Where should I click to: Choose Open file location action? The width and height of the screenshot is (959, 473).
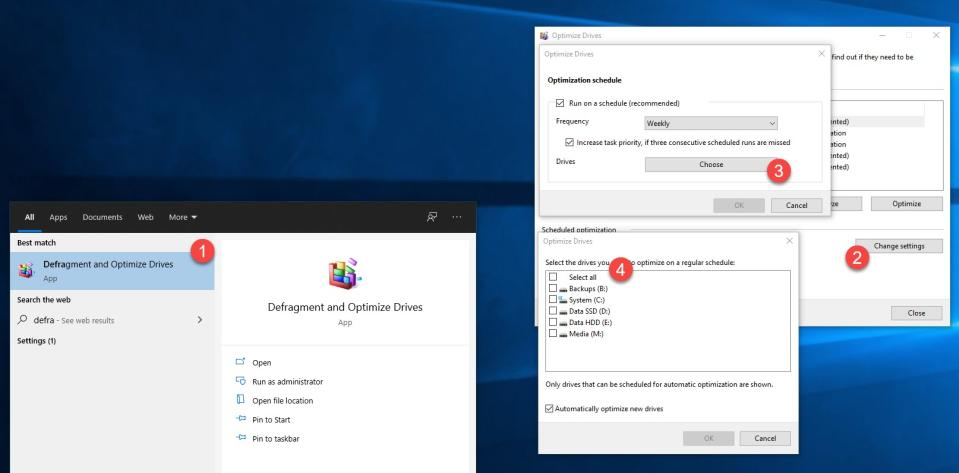[283, 401]
